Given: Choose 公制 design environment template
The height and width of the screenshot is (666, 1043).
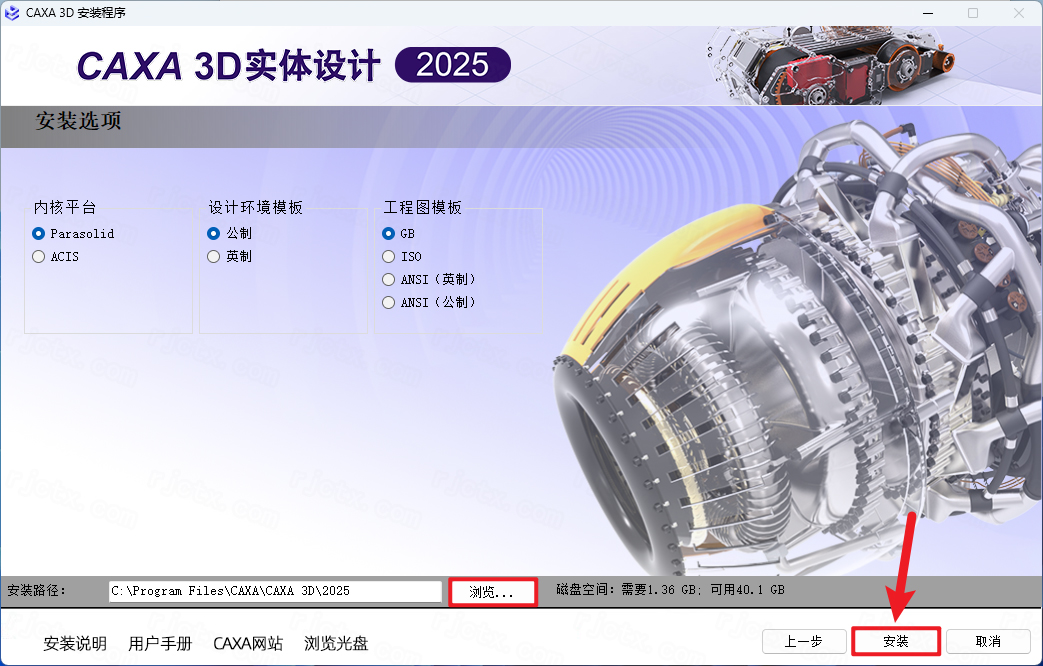Looking at the screenshot, I should 229,234.
